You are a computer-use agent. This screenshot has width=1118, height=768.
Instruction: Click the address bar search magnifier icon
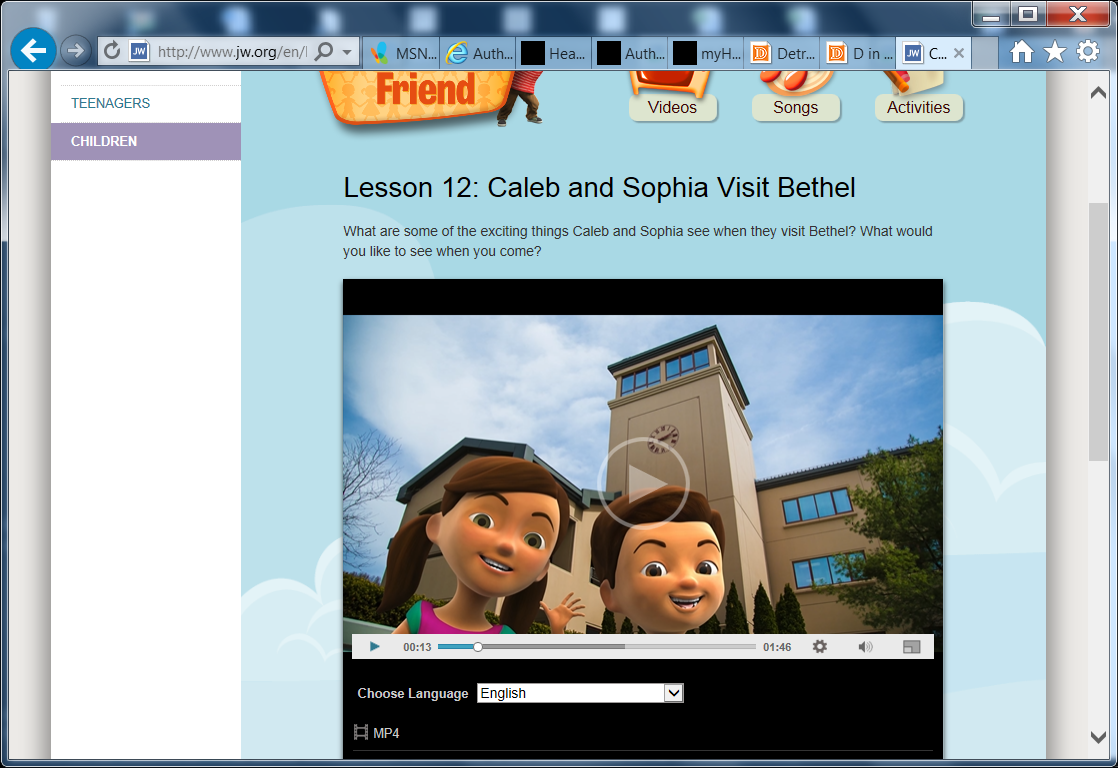coord(324,51)
